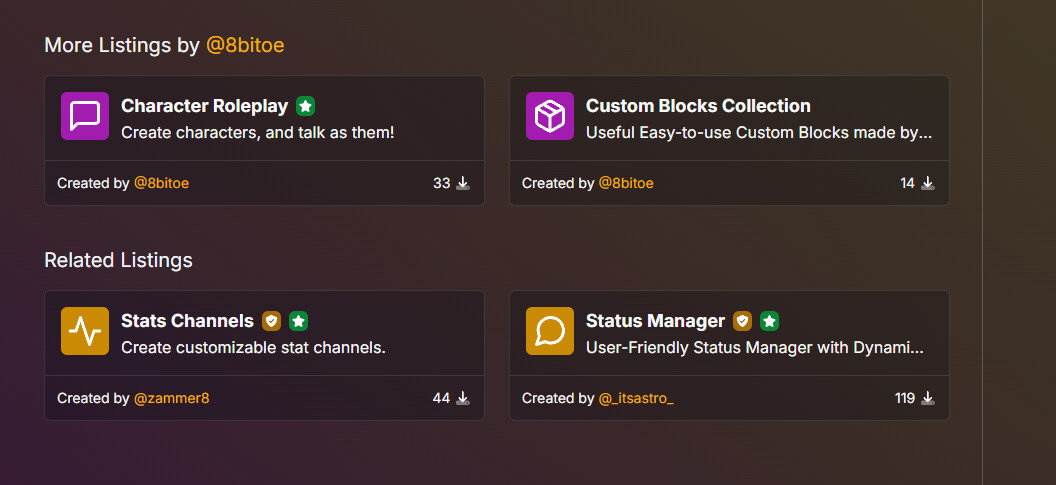The height and width of the screenshot is (485, 1056).
Task: Click green star badge beside Character Roleplay
Action: [306, 106]
